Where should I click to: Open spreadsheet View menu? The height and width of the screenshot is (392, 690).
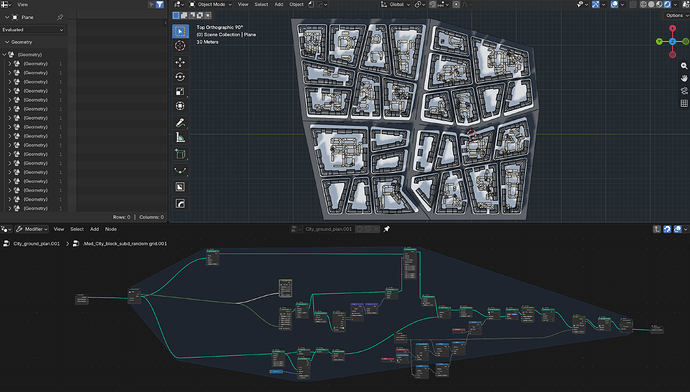click(22, 4)
